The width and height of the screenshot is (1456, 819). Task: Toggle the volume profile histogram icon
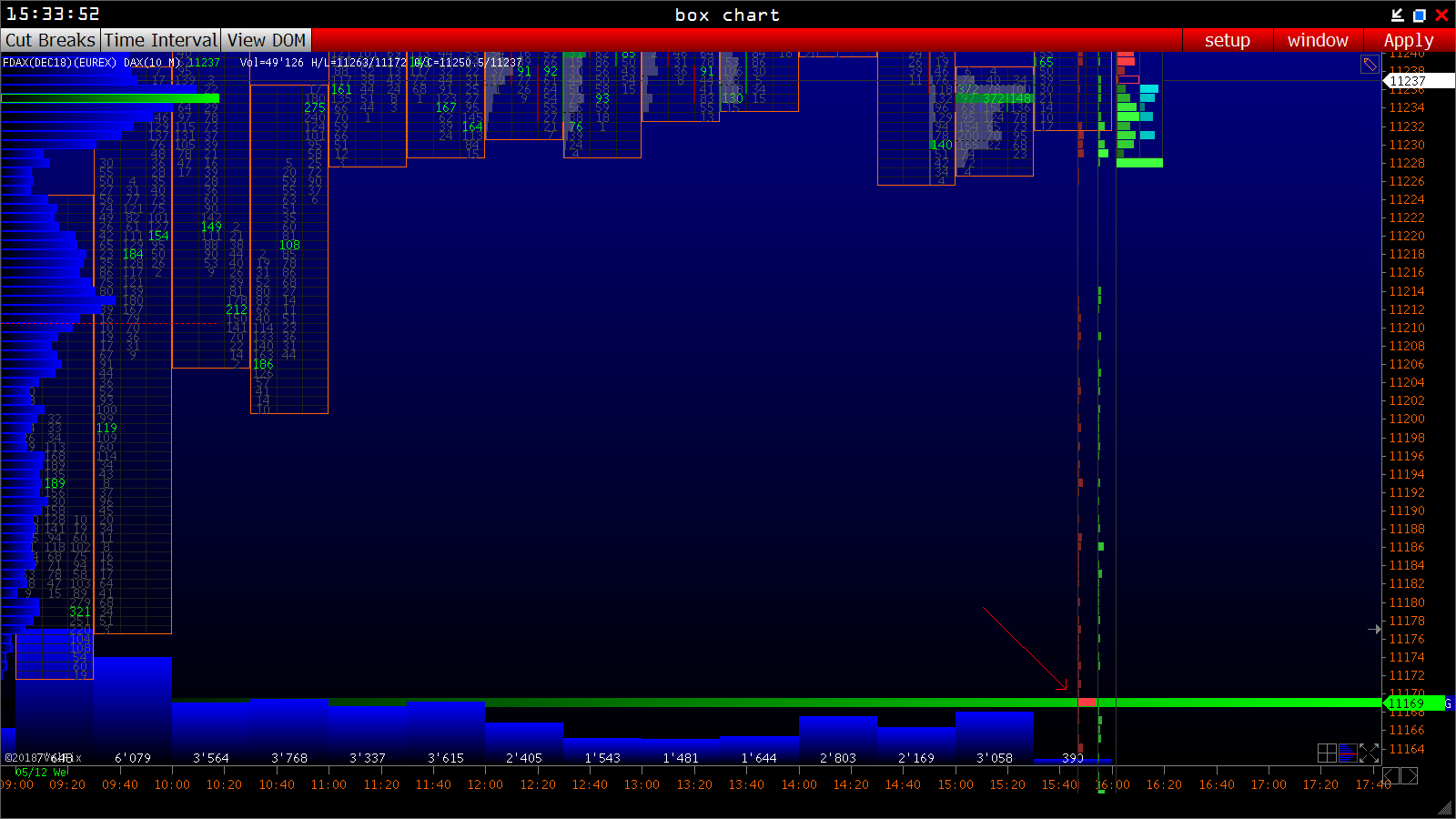(1348, 753)
